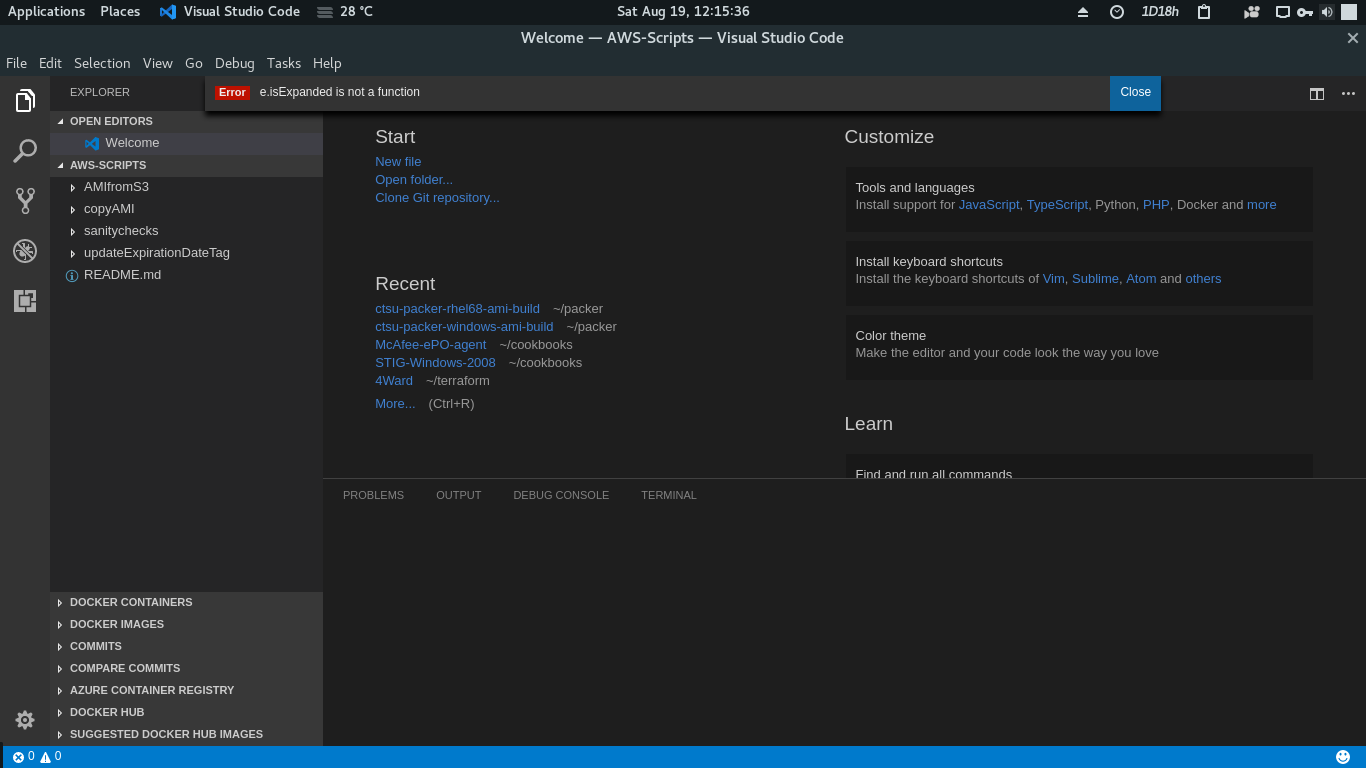
Task: Close the e.isExpanded error notification
Action: [x=1134, y=92]
